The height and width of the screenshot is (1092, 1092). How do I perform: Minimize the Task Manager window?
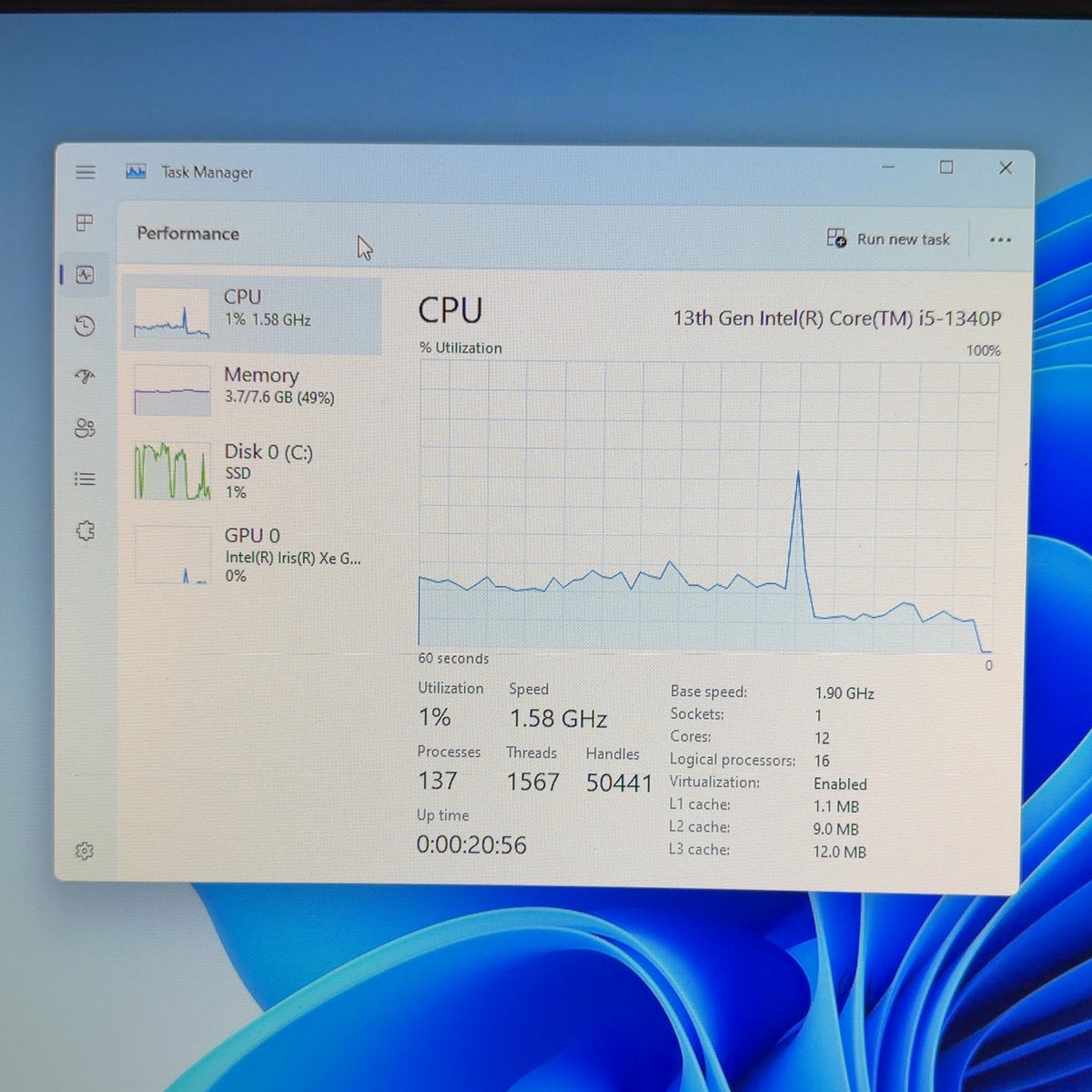coord(888,167)
